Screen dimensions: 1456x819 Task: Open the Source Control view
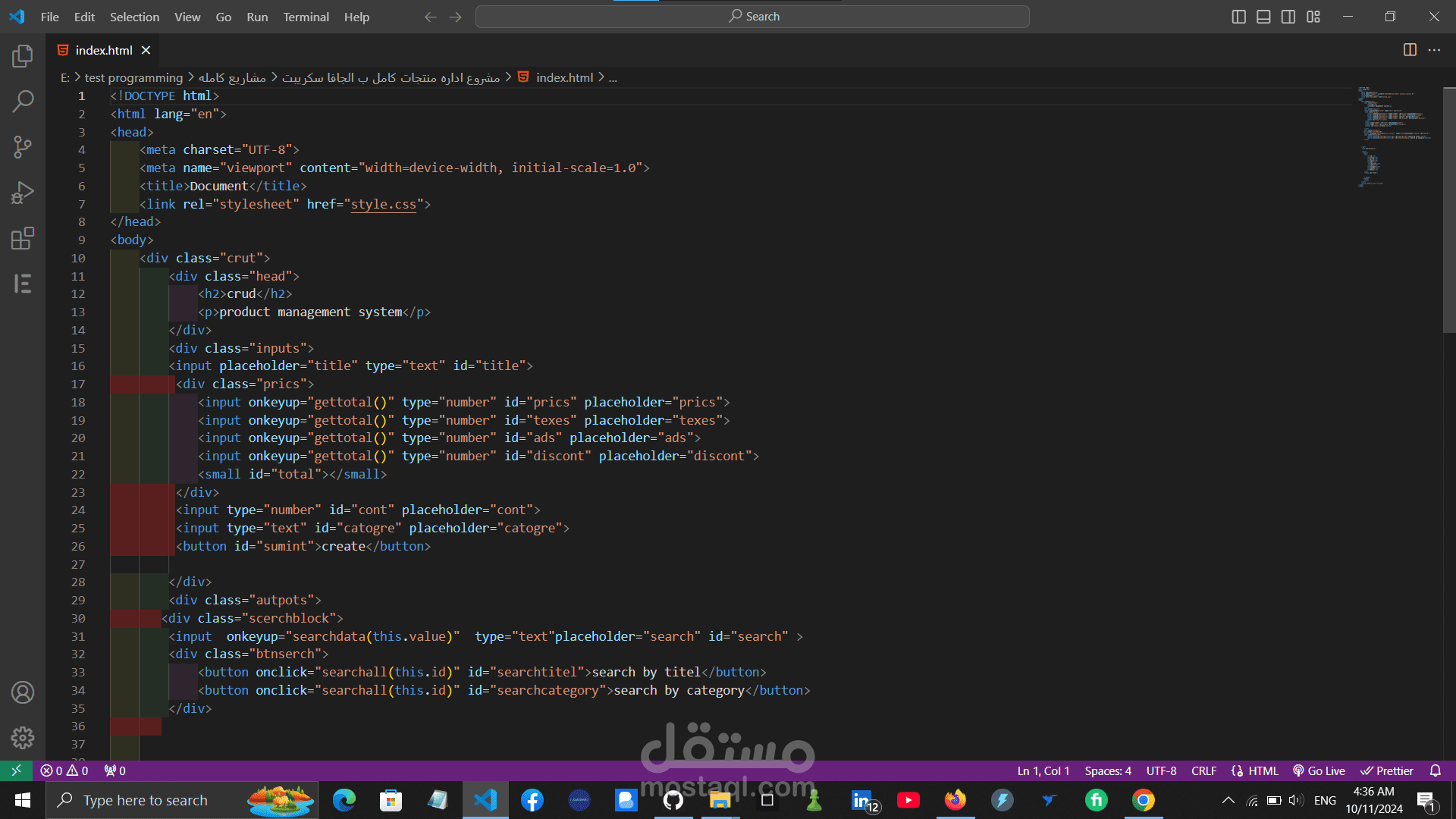[23, 146]
